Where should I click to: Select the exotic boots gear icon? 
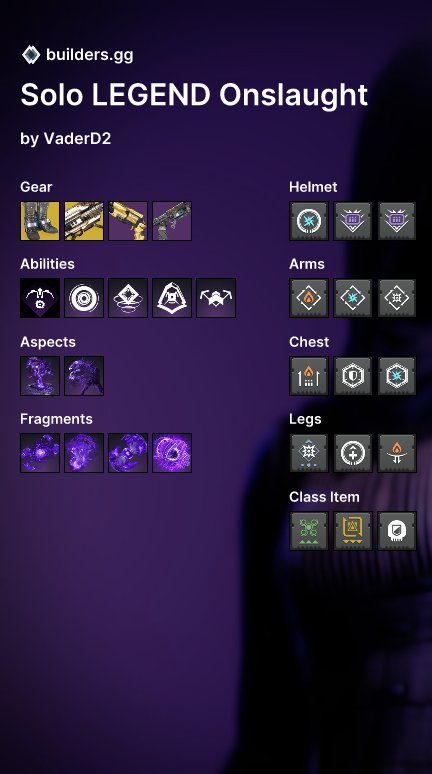40,221
